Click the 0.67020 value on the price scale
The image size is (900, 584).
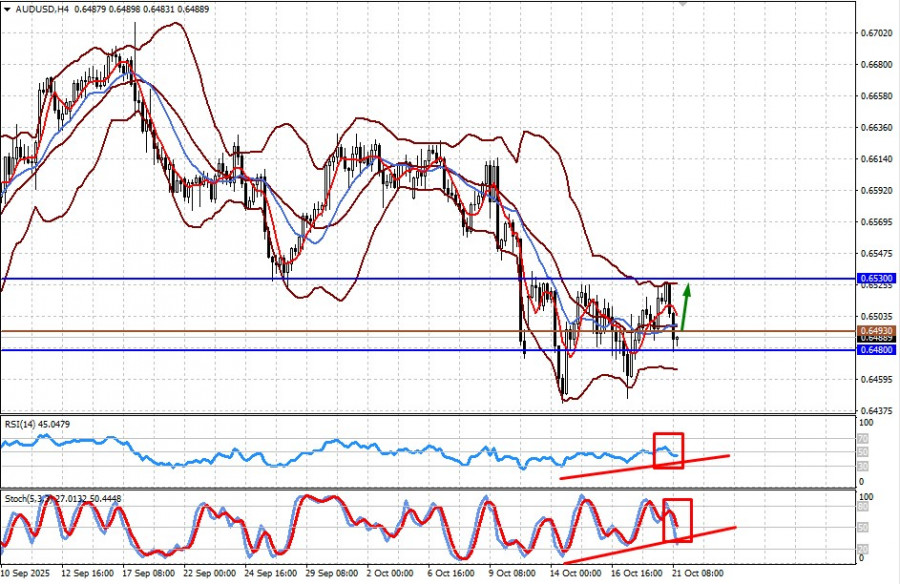pyautogui.click(x=876, y=33)
